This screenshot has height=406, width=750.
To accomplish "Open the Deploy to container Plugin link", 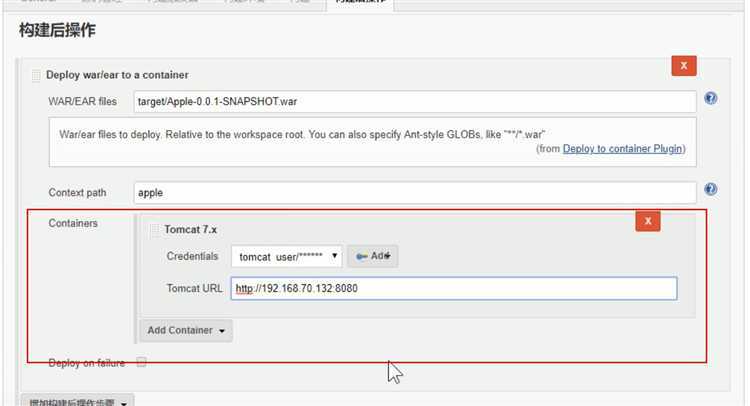I will click(623, 149).
